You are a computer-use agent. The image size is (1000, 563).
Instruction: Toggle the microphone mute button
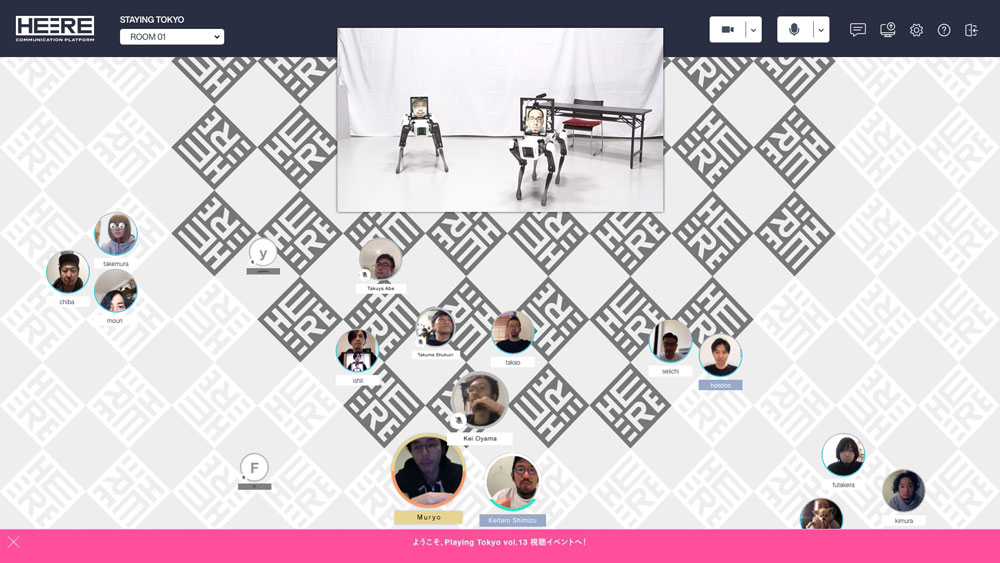794,30
